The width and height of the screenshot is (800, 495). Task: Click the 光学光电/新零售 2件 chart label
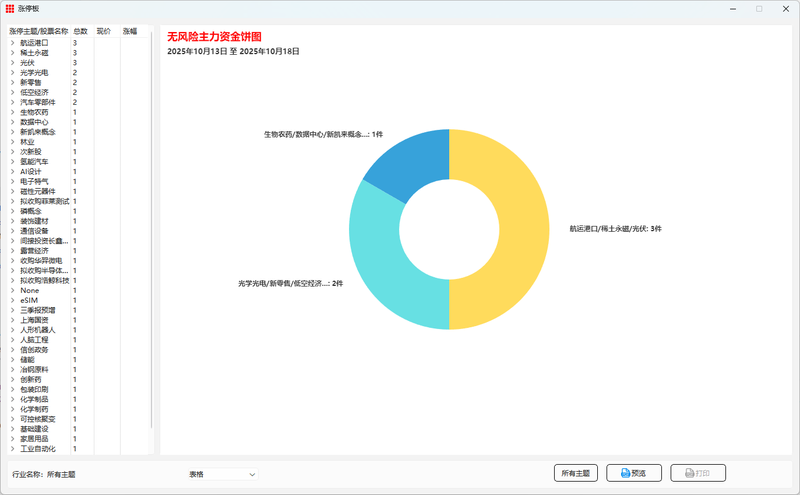(x=290, y=283)
